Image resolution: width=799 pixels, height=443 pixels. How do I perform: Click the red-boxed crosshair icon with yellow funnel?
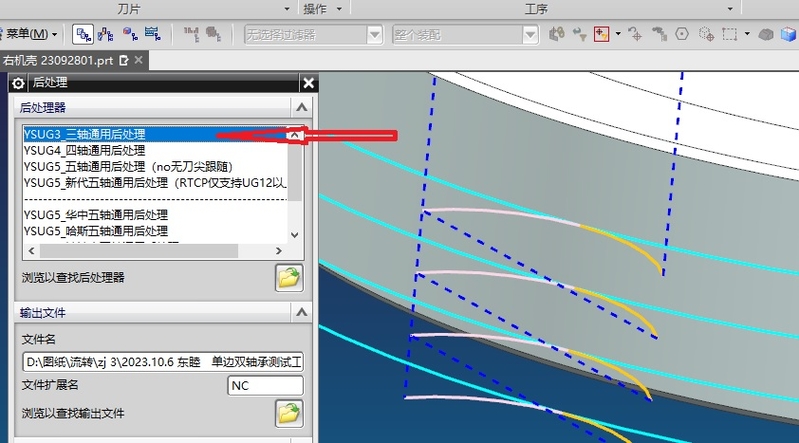601,34
